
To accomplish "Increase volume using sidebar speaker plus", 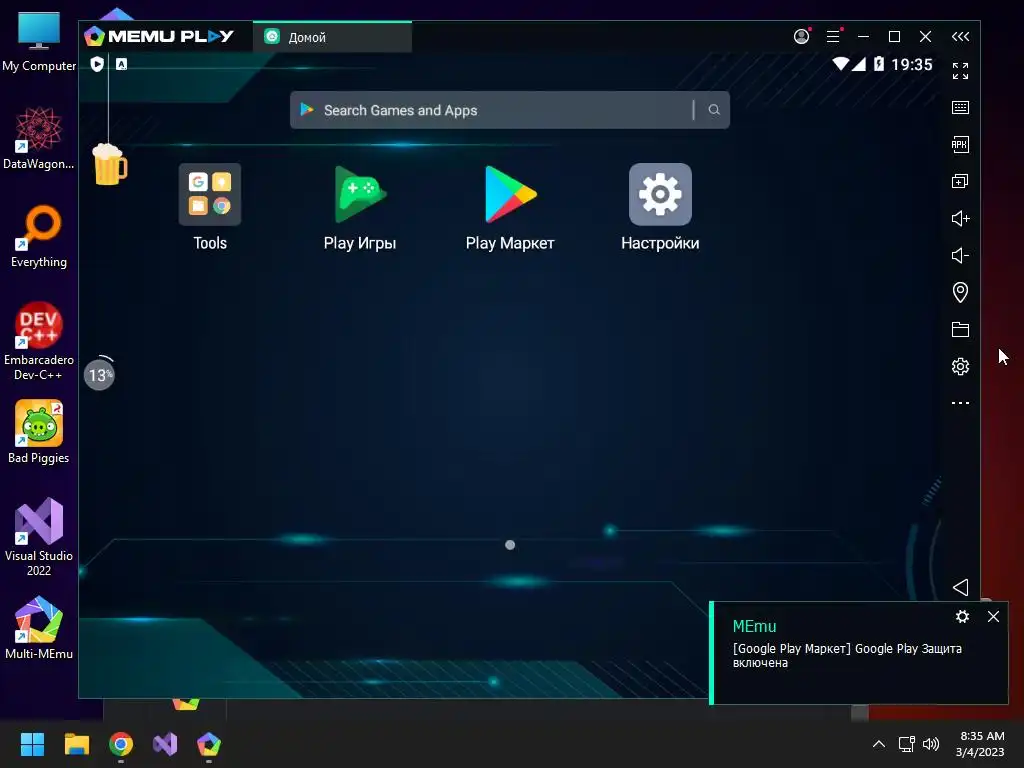I will pos(960,218).
